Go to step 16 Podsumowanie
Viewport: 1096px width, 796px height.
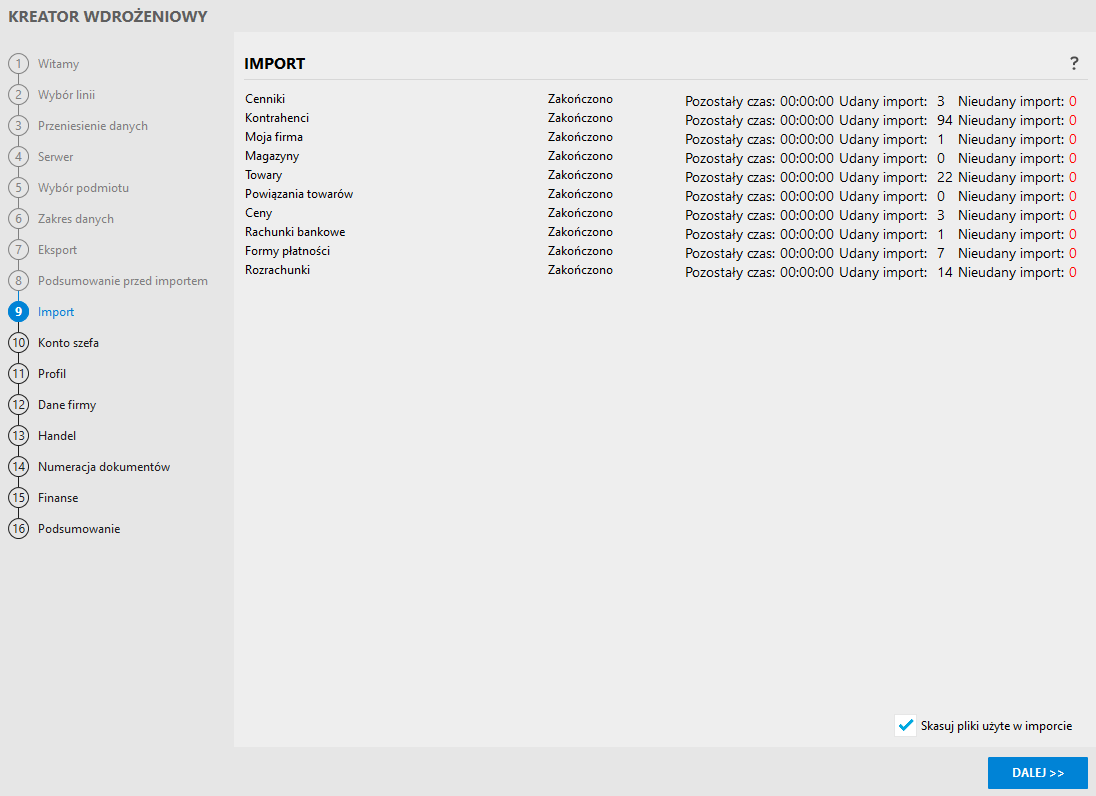[x=64, y=528]
